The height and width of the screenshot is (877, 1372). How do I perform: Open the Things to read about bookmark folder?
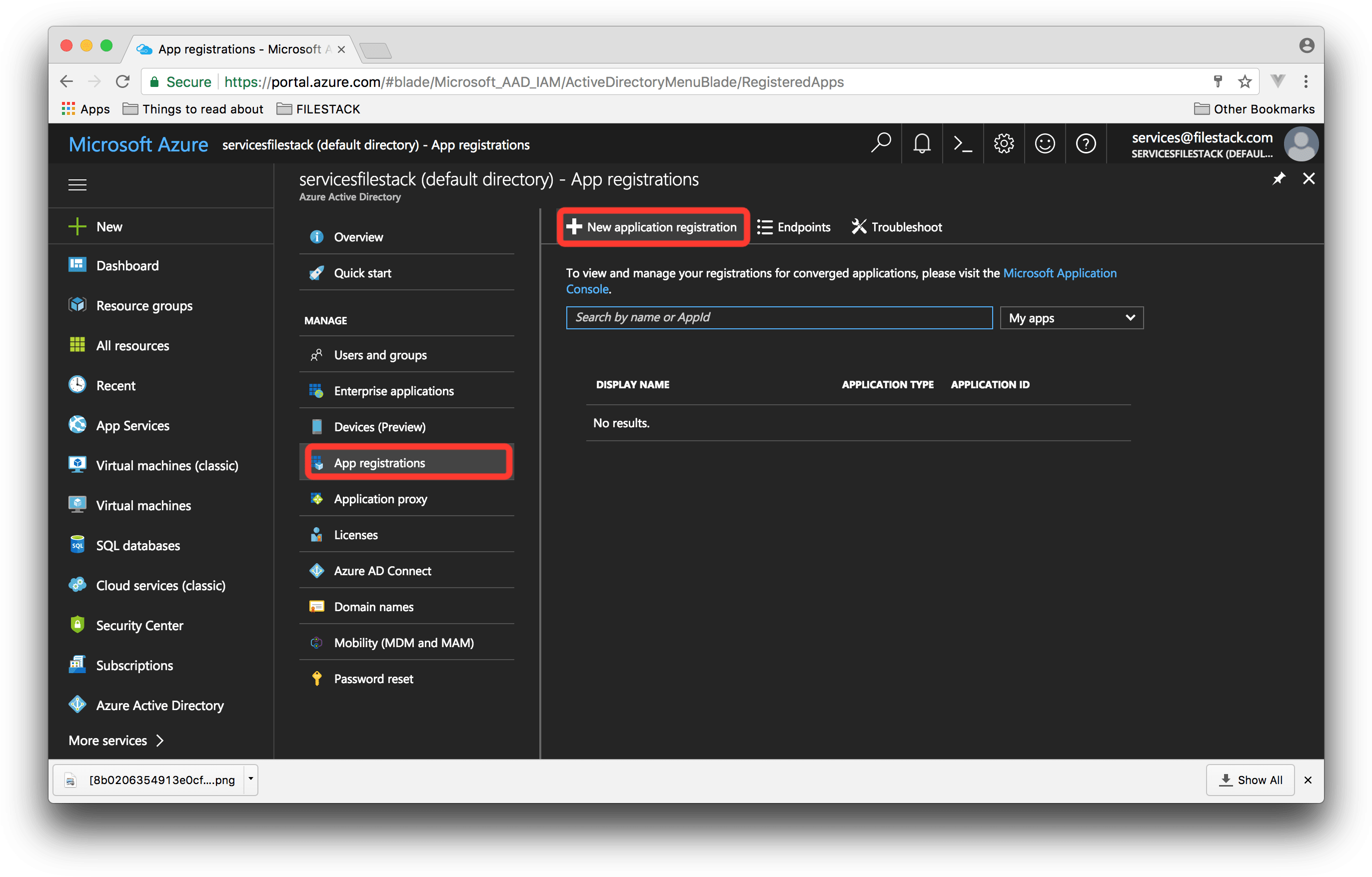[193, 109]
